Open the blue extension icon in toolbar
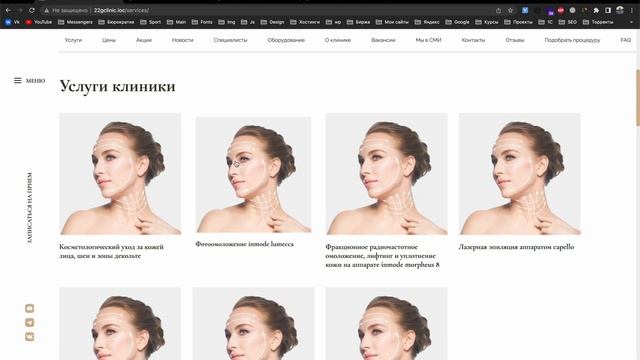 pos(525,10)
